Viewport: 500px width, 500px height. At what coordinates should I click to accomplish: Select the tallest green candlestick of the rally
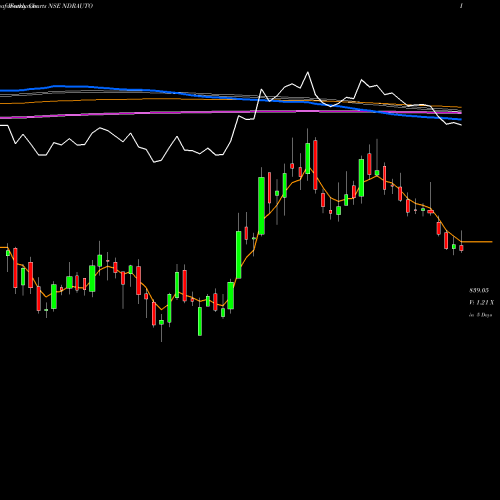pos(261,206)
